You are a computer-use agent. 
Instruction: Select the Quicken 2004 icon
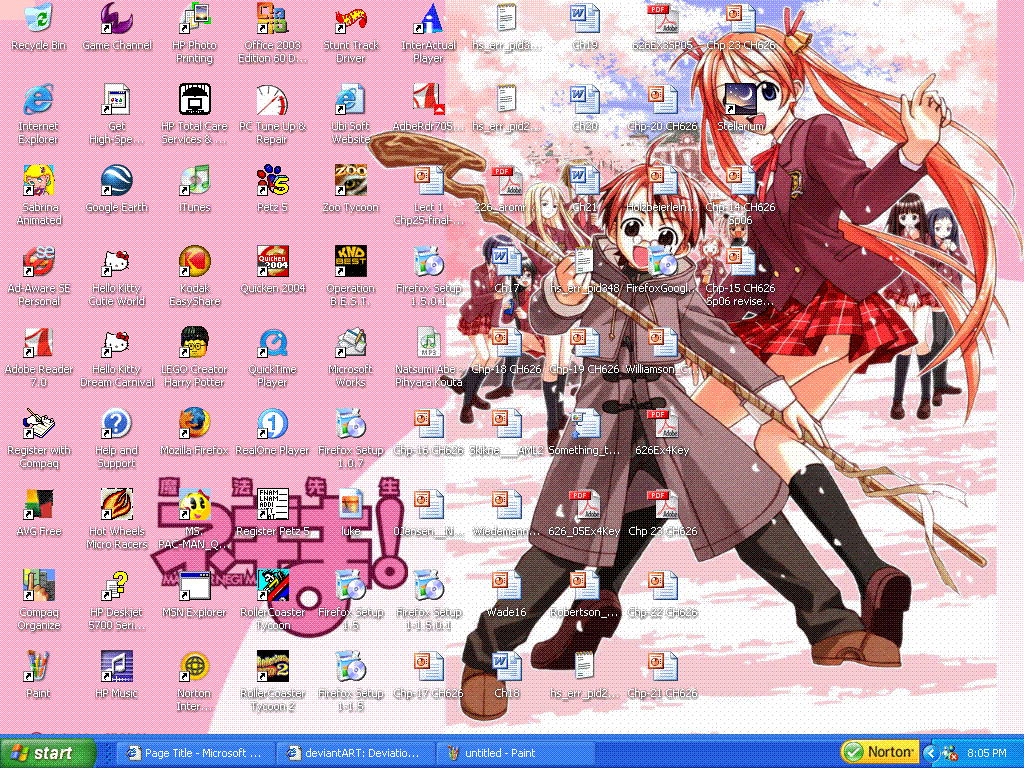pyautogui.click(x=272, y=261)
